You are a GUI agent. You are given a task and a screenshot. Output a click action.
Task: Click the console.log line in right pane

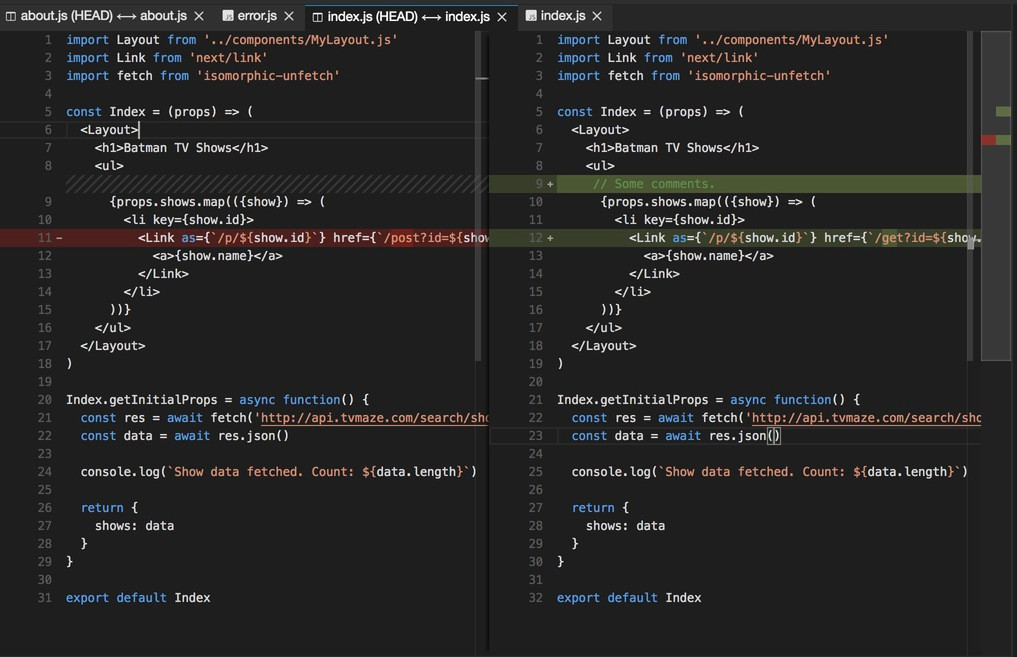(x=770, y=472)
